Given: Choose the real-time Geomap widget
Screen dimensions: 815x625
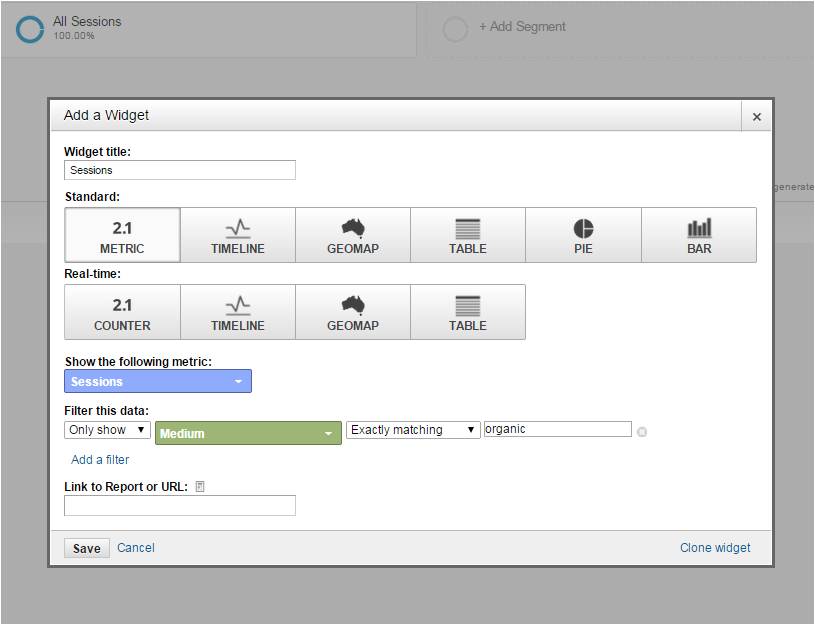Looking at the screenshot, I should coord(353,312).
